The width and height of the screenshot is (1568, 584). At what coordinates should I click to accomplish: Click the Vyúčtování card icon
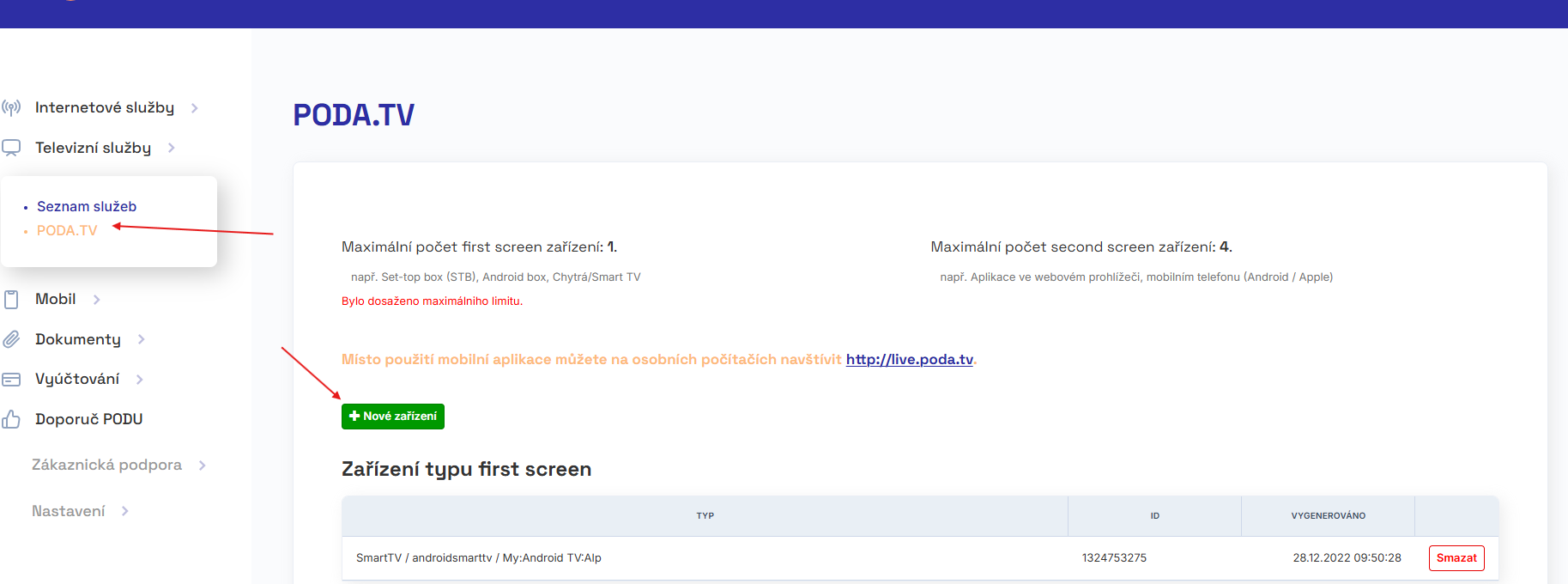[x=11, y=380]
